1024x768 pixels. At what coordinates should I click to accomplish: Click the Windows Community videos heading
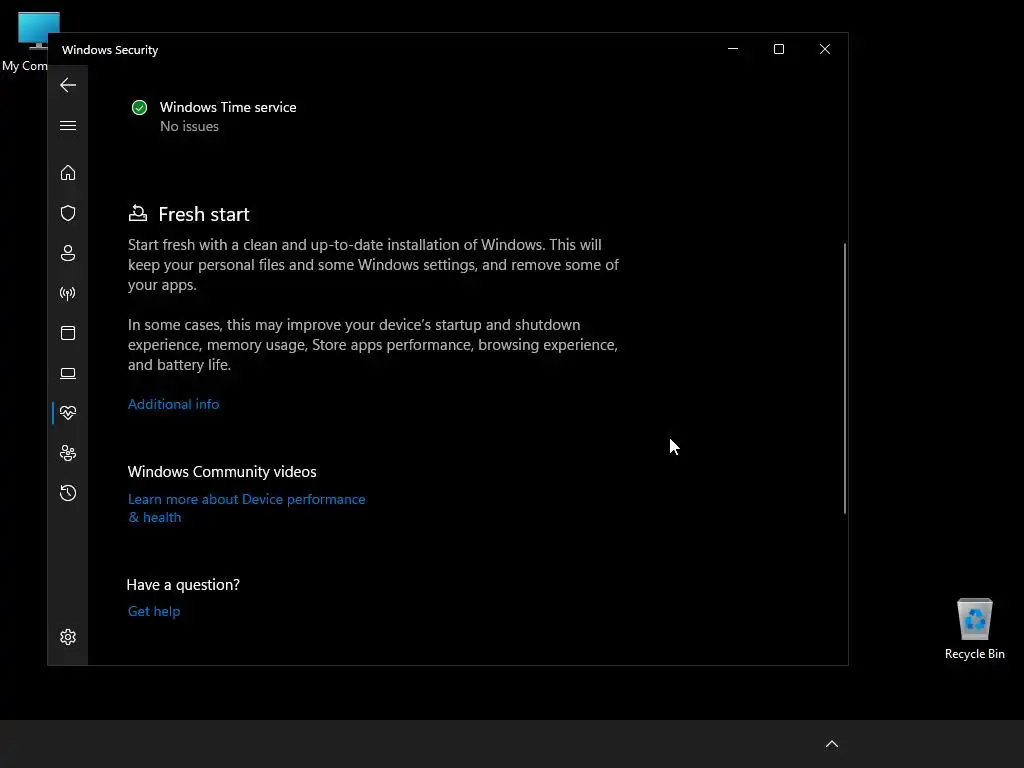tap(222, 472)
